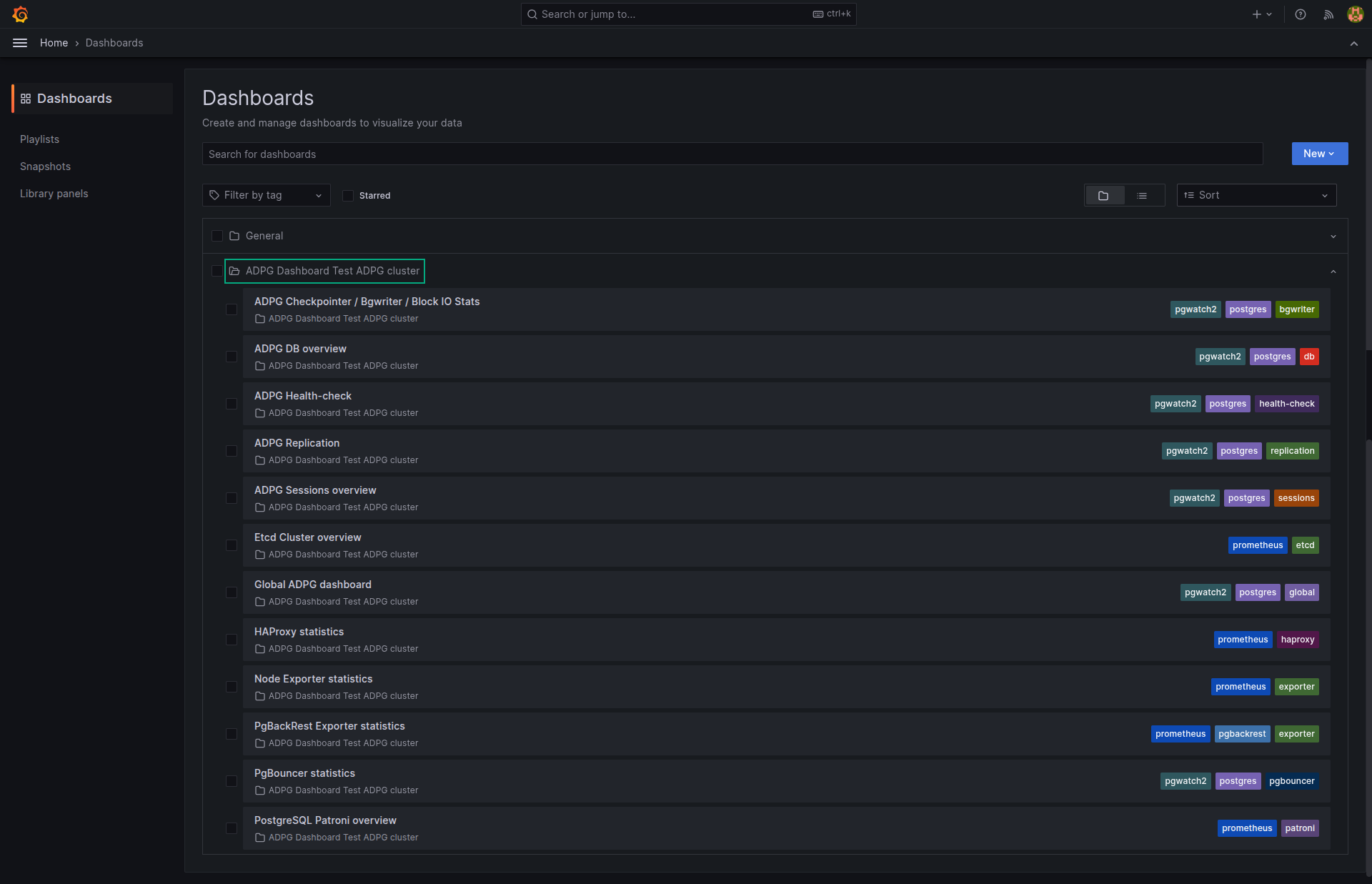
Task: Click the green bgwriter tag
Action: click(1296, 309)
